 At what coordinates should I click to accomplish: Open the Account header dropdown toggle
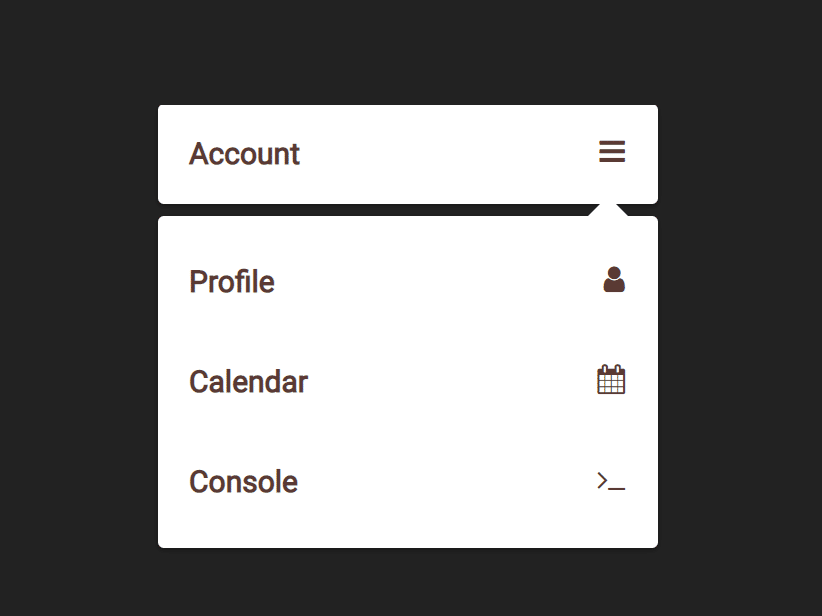click(x=611, y=152)
